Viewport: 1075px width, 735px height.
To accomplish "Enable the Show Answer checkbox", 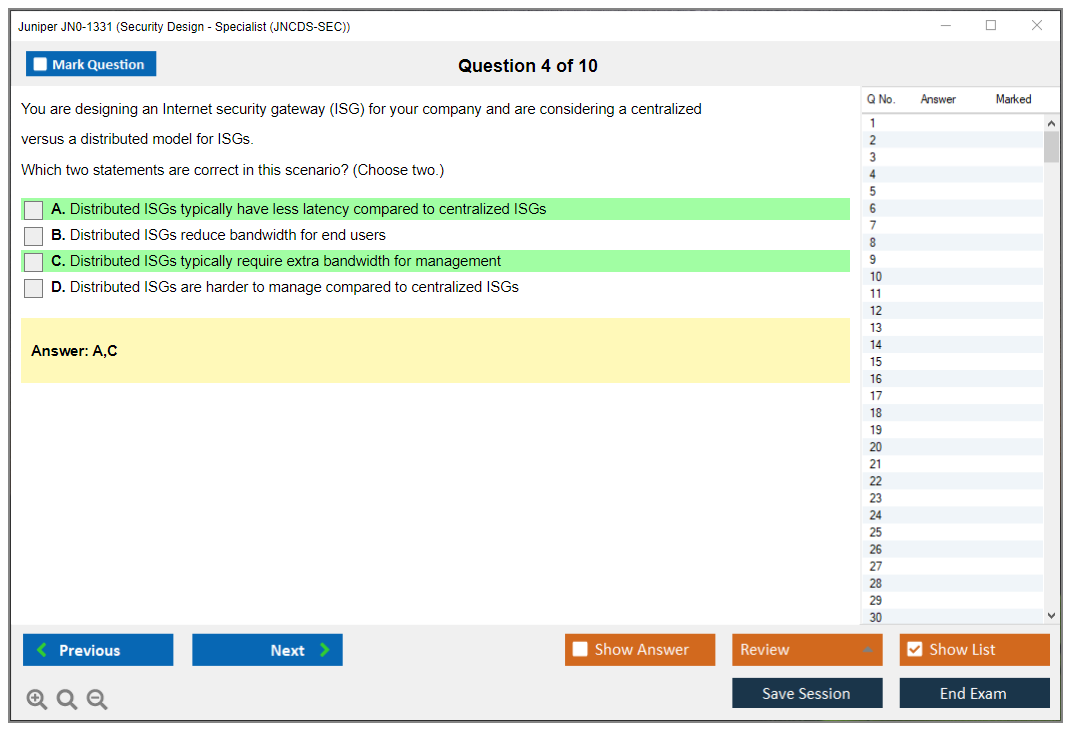I will tap(580, 650).
